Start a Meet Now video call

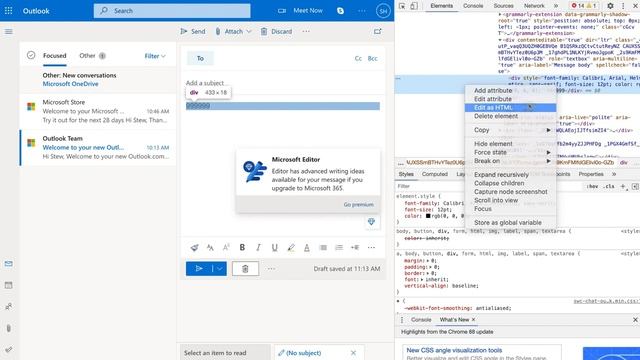pos(300,11)
